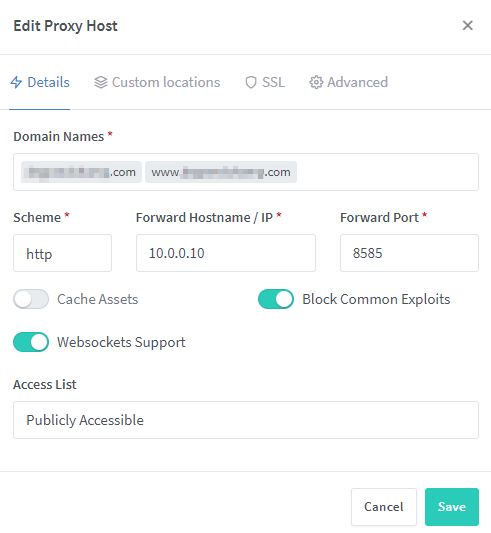Click the Cache Assets label
Image resolution: width=491 pixels, height=533 pixels.
click(98, 299)
